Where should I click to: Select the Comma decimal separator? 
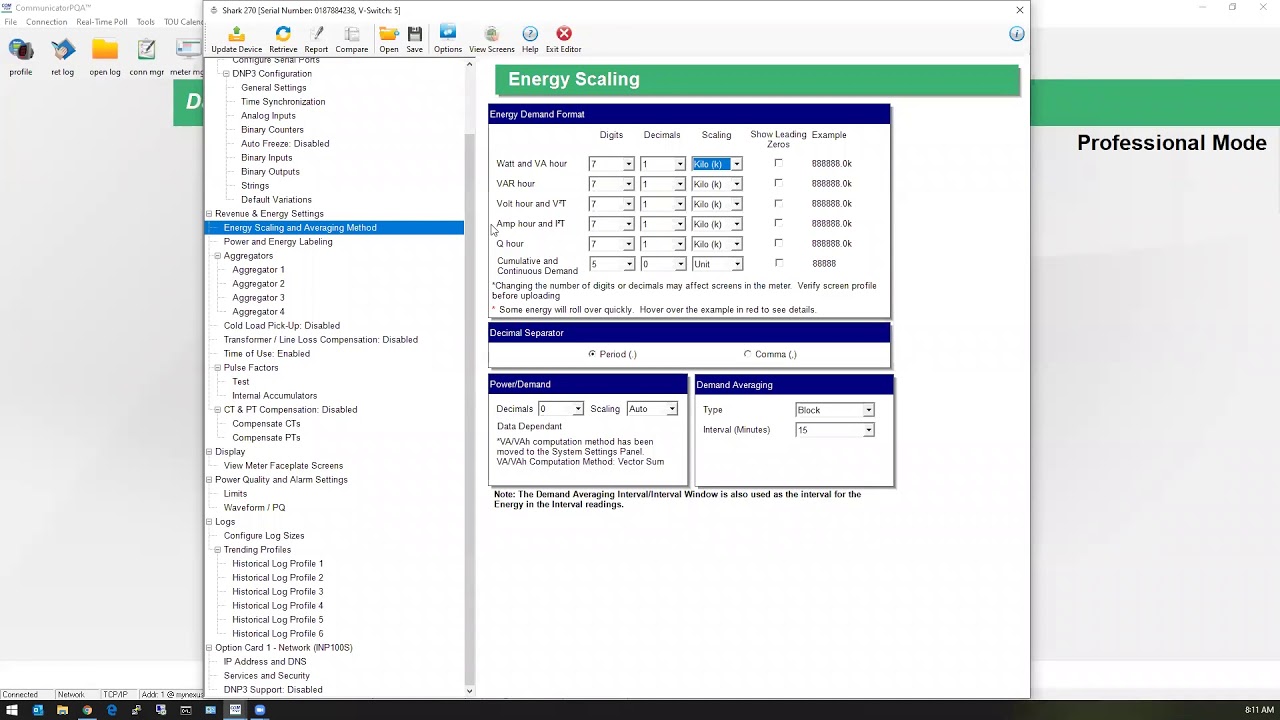coord(747,354)
